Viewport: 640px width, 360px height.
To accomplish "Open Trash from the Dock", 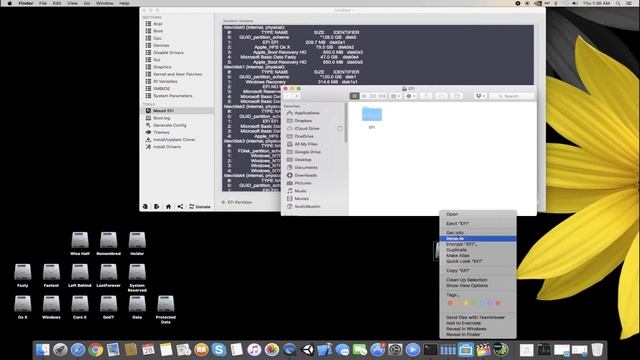I will tap(597, 350).
